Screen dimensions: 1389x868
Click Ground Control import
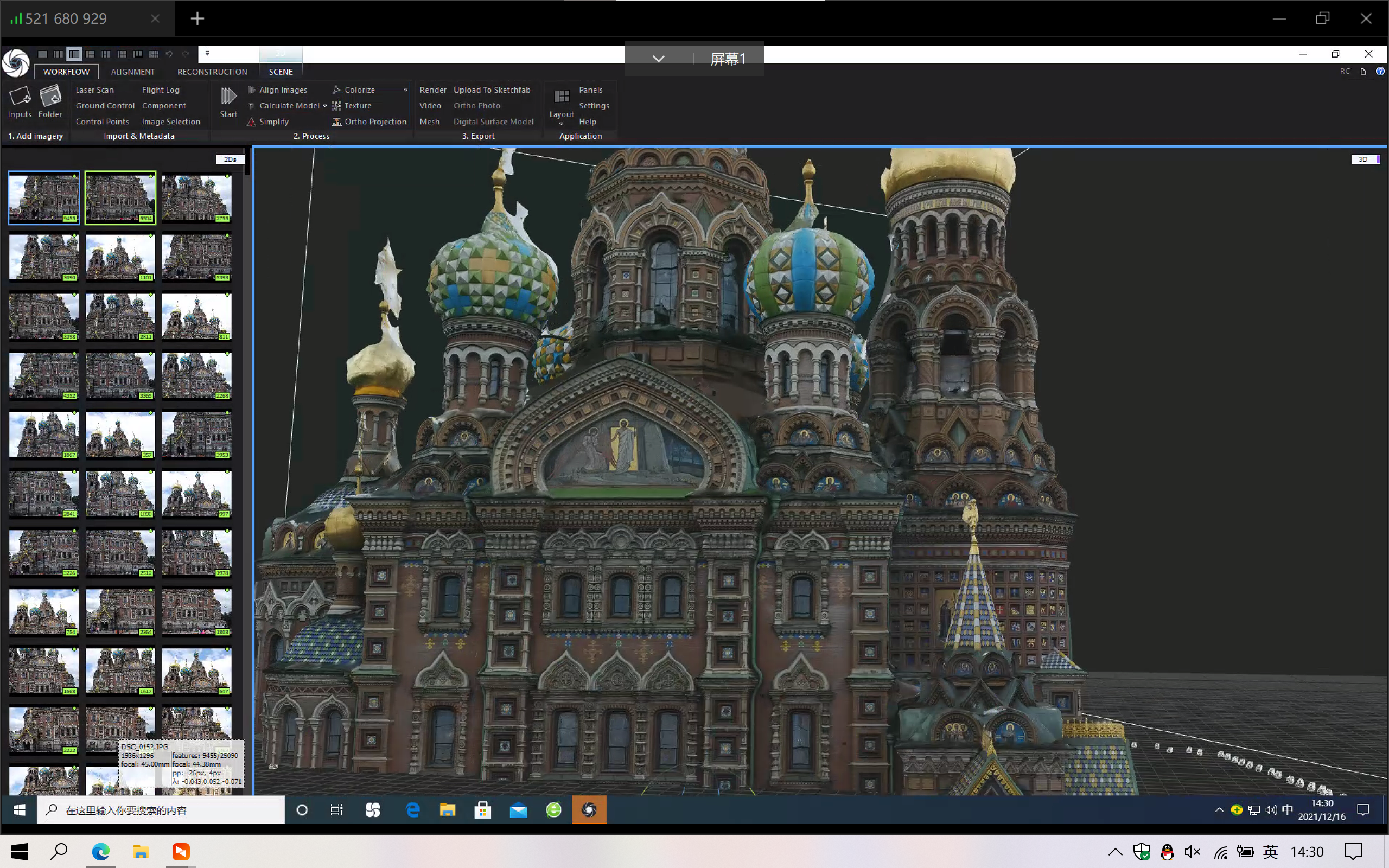(105, 106)
